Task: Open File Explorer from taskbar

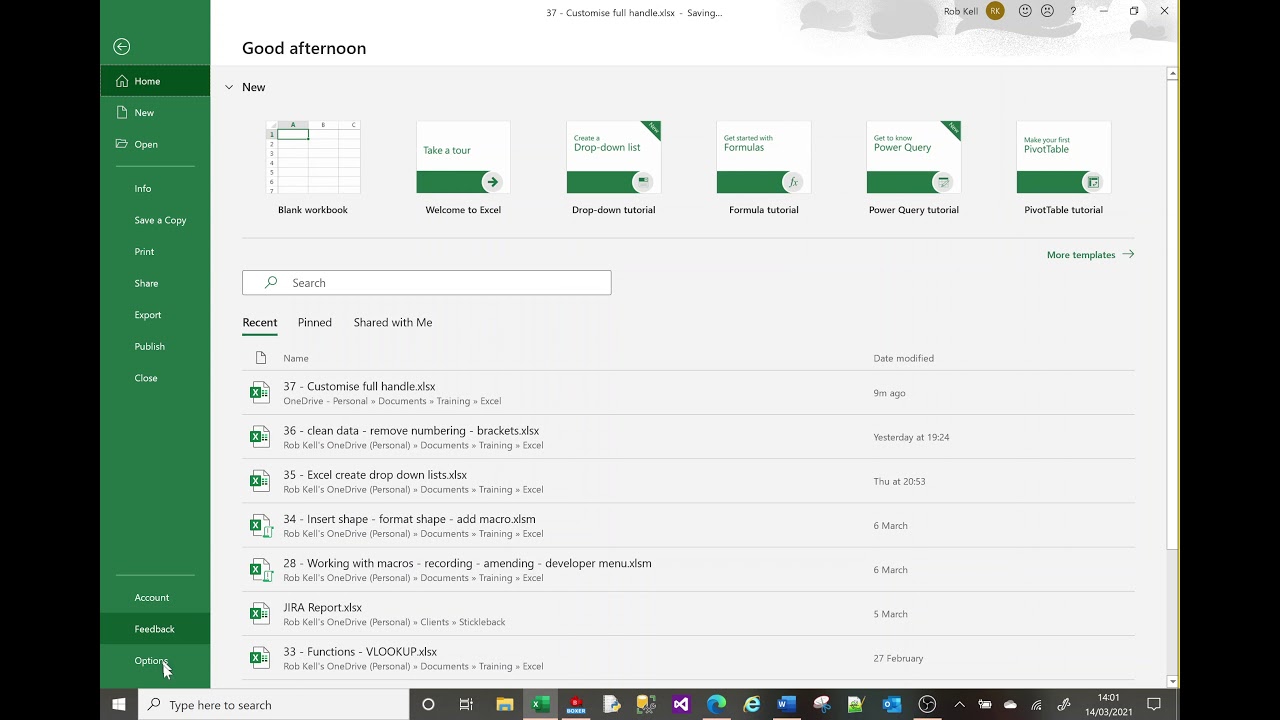Action: [x=504, y=704]
